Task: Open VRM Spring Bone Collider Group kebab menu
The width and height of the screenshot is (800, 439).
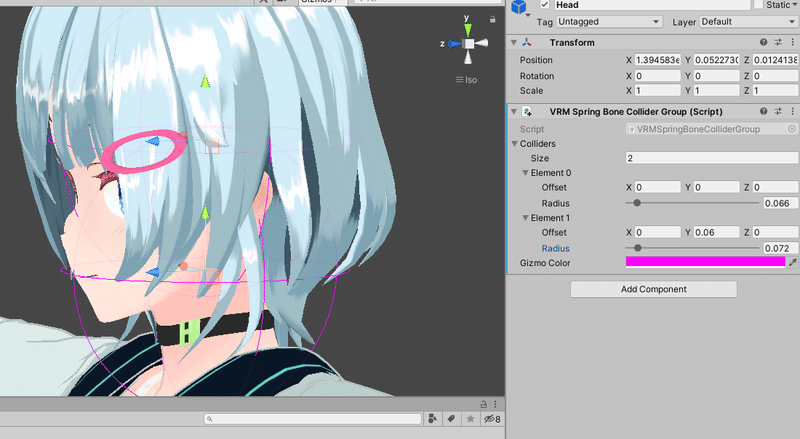Action: pos(792,111)
